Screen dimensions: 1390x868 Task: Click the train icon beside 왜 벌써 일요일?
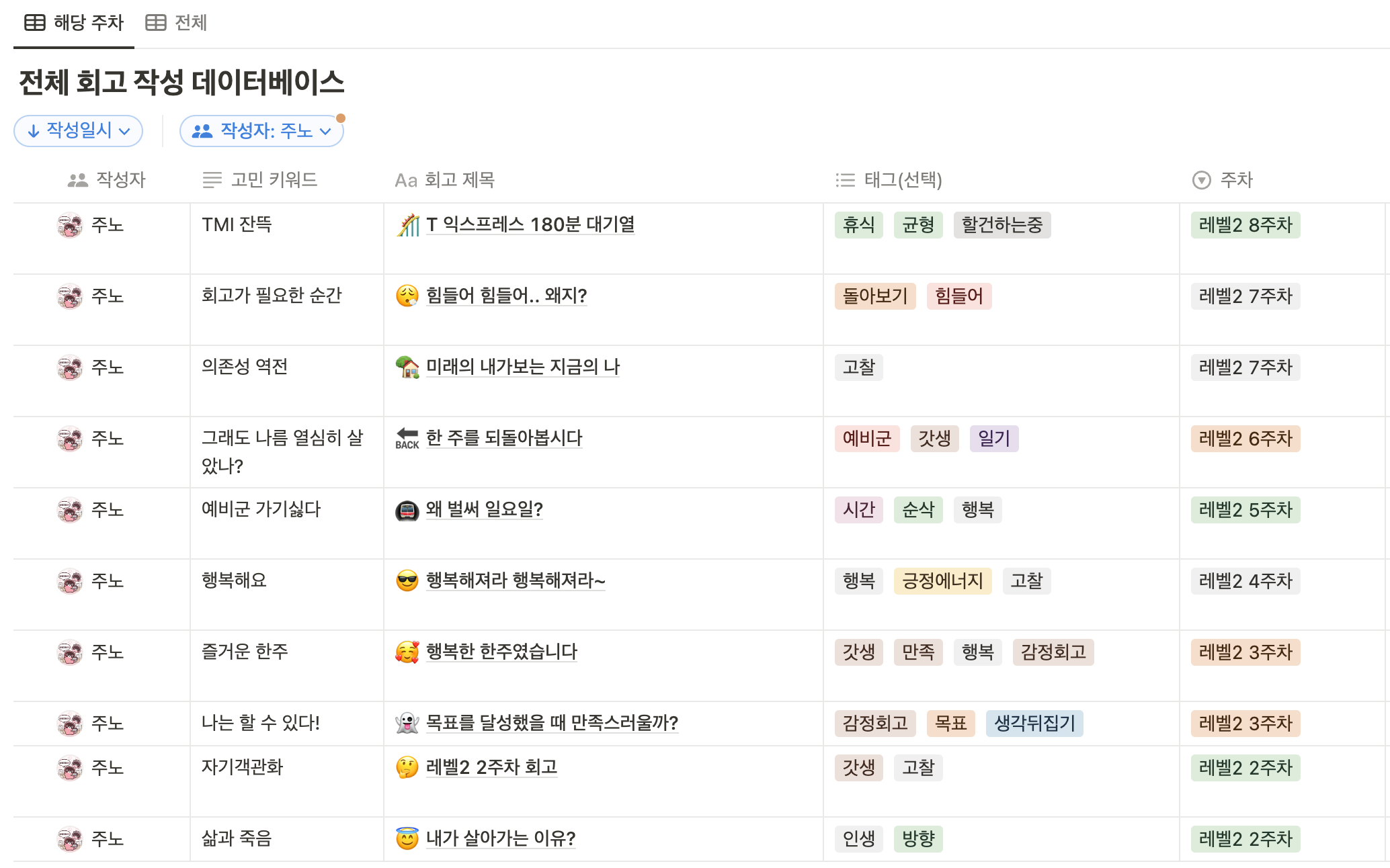(x=407, y=511)
